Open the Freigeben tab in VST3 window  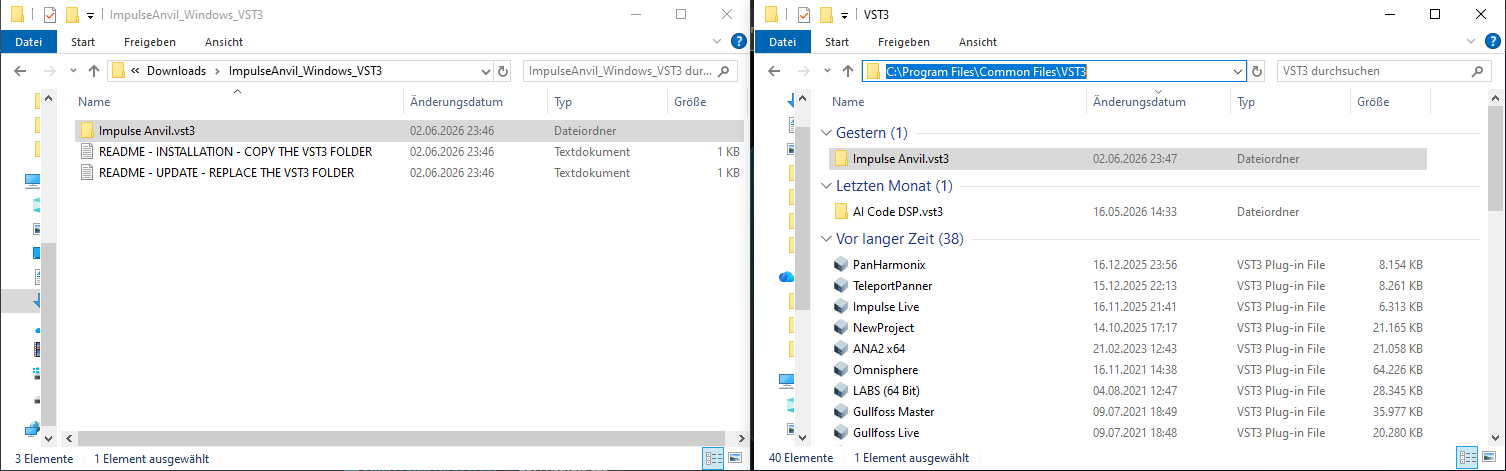[904, 42]
